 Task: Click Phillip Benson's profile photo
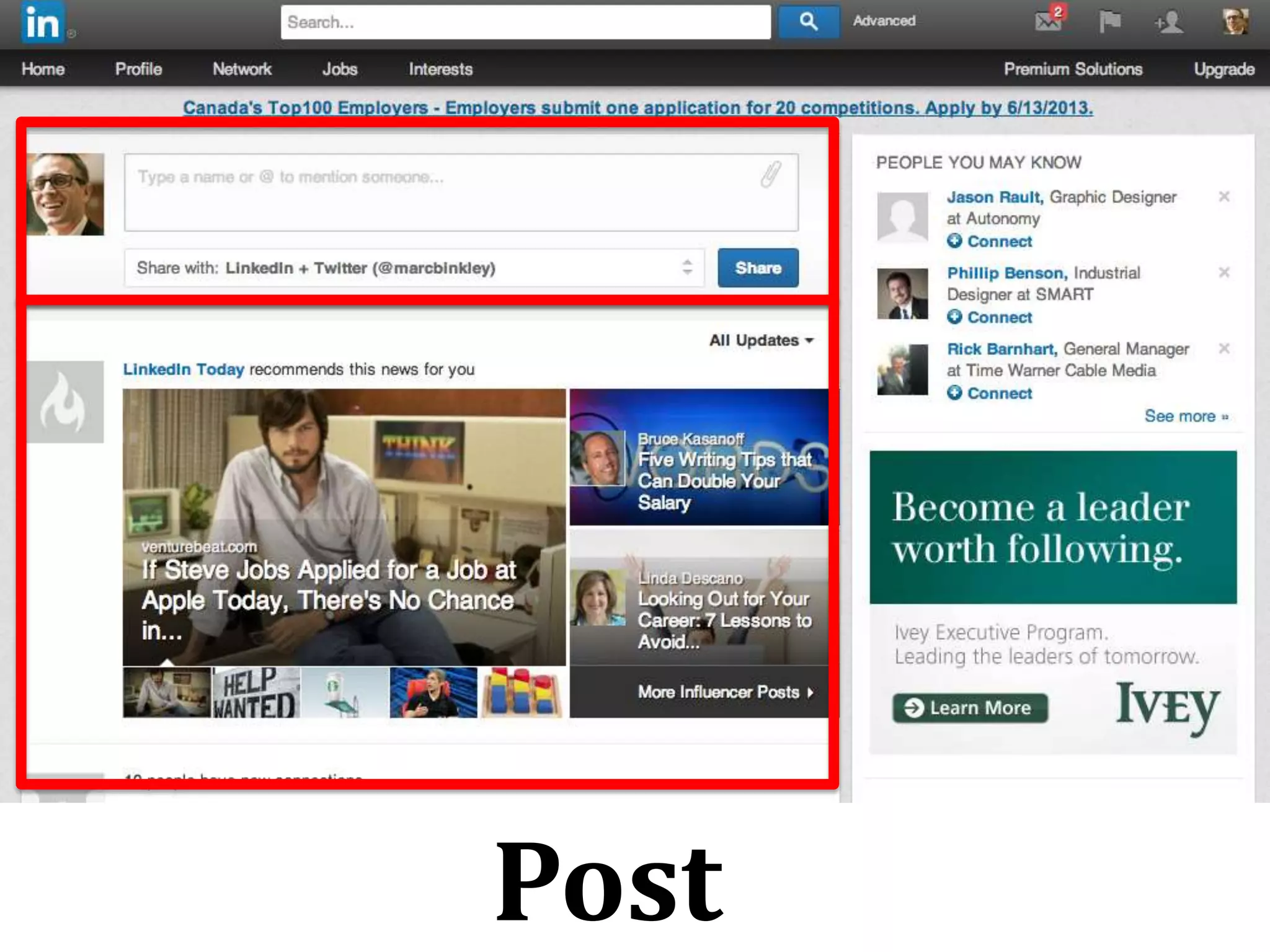tap(903, 293)
